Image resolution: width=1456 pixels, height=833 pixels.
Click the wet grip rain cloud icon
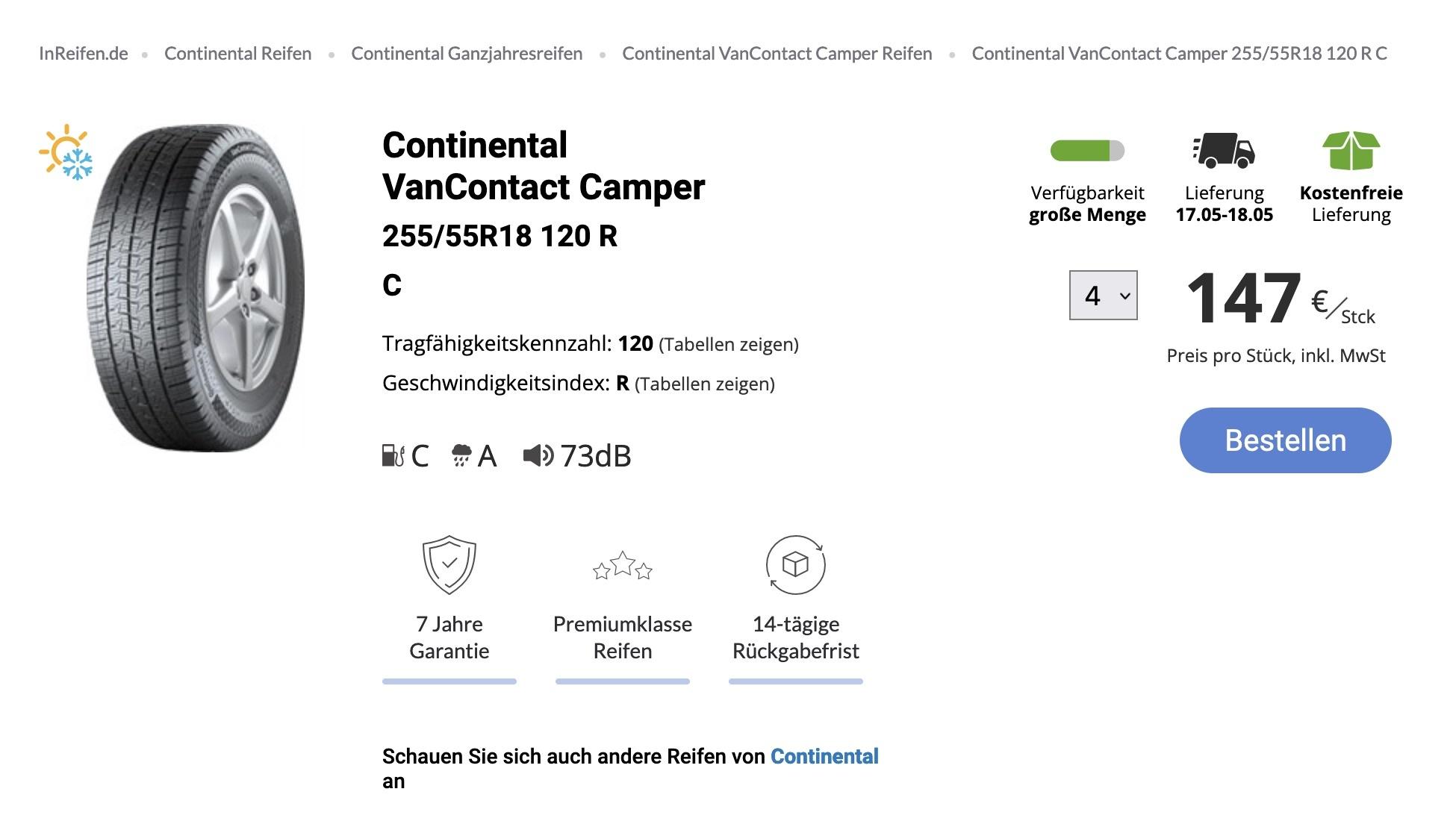461,455
